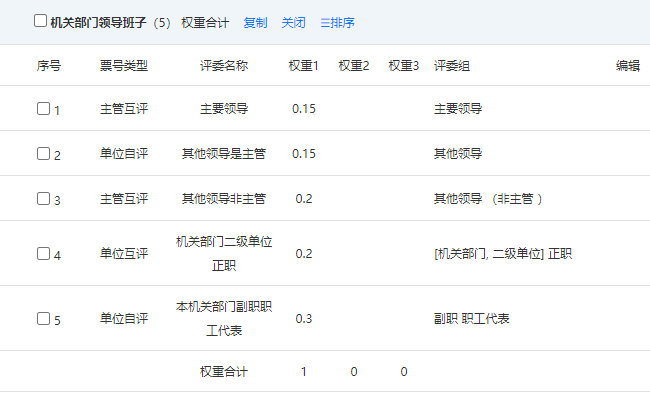Select 单位自评 cell in row 5

point(124,318)
